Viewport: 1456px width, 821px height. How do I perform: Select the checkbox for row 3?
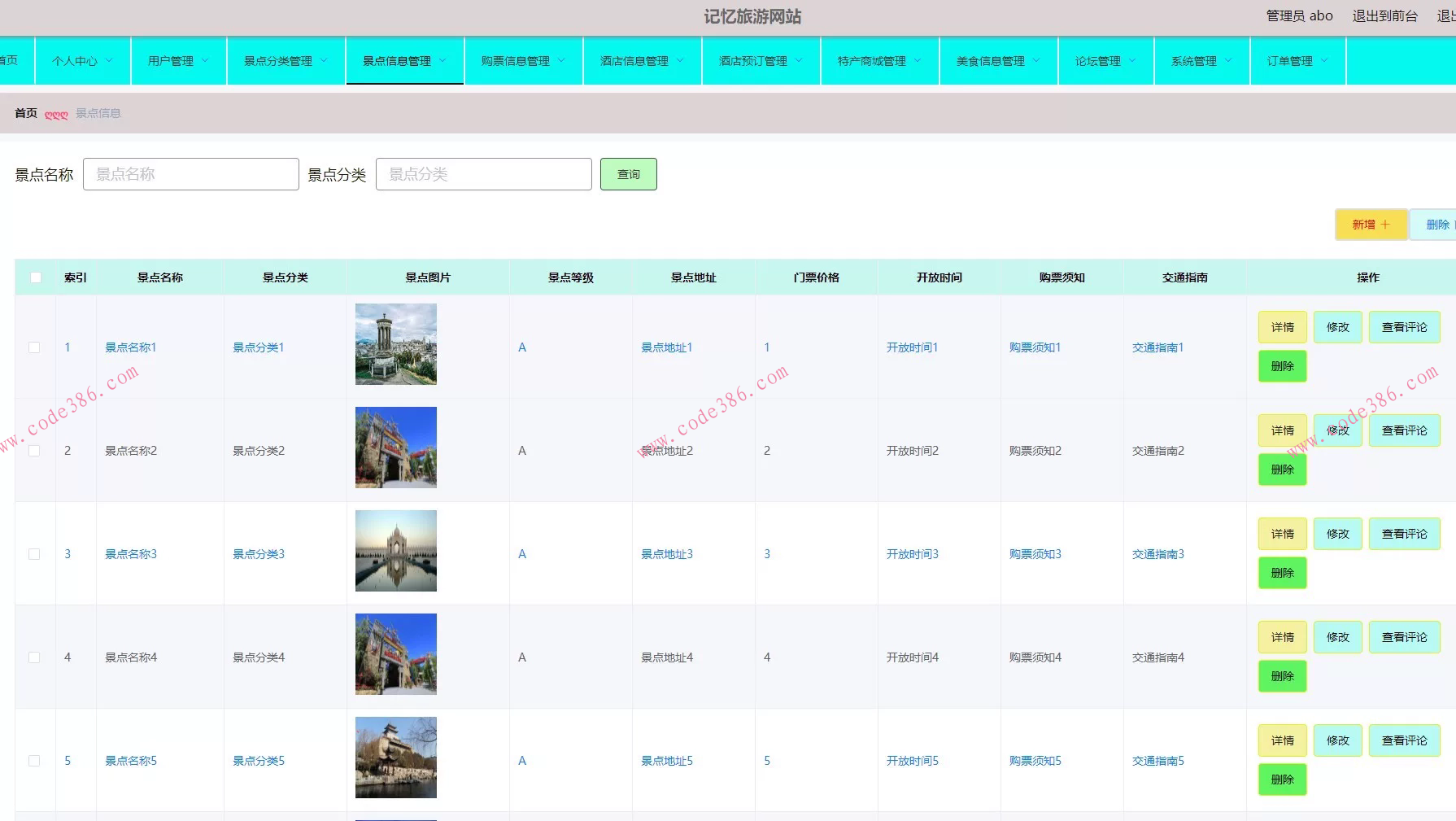(34, 554)
